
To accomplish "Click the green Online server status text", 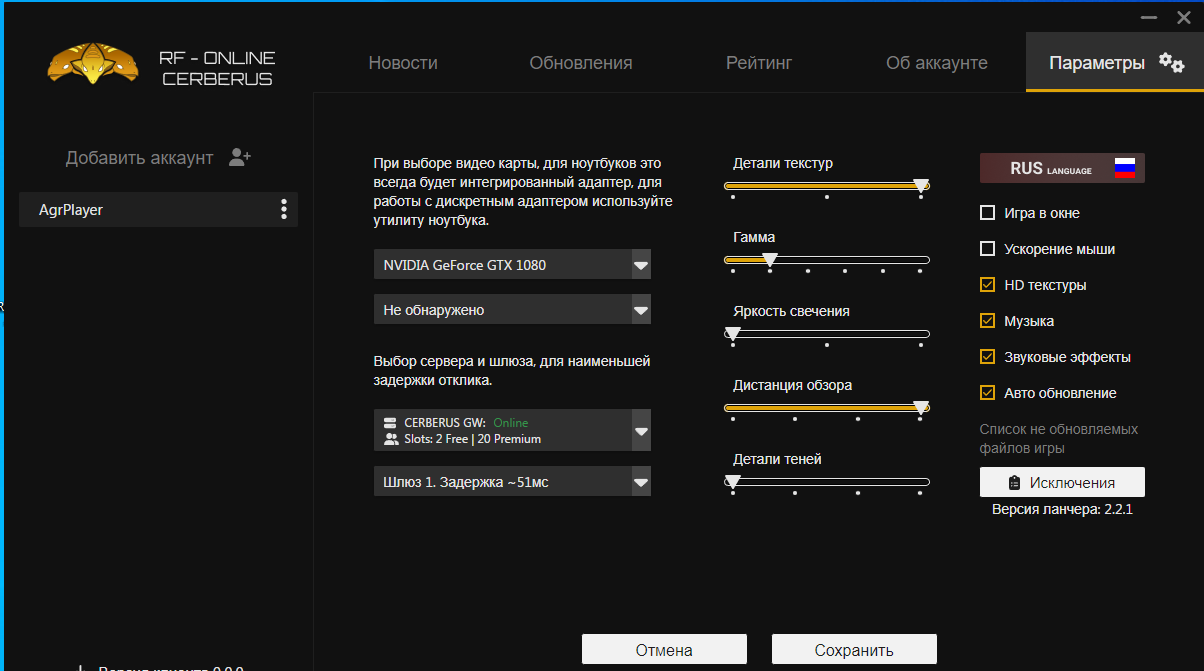I will click(x=511, y=423).
